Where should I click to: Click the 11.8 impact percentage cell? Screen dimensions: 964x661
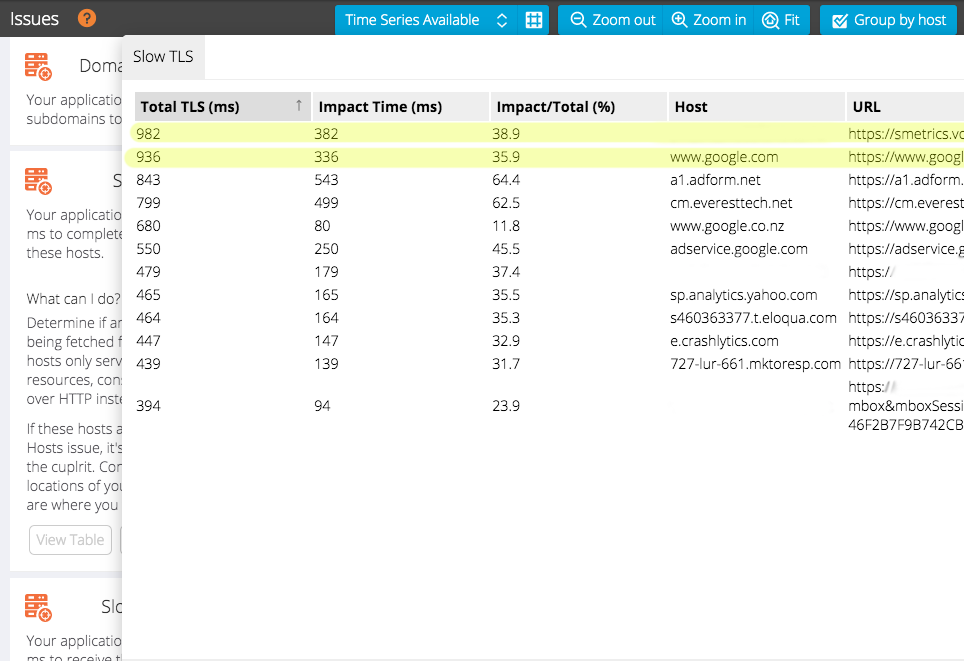[x=506, y=226]
